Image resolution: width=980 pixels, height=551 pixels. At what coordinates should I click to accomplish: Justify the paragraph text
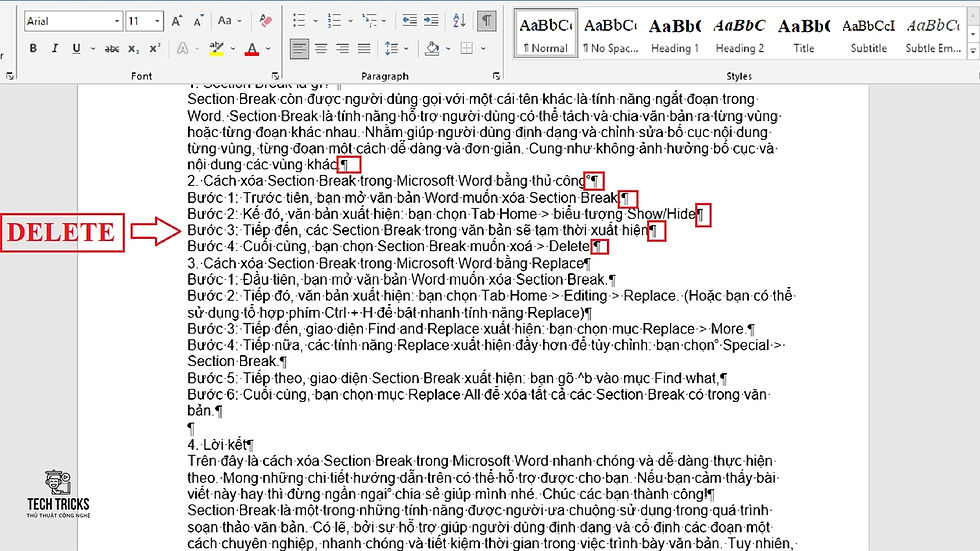point(364,48)
